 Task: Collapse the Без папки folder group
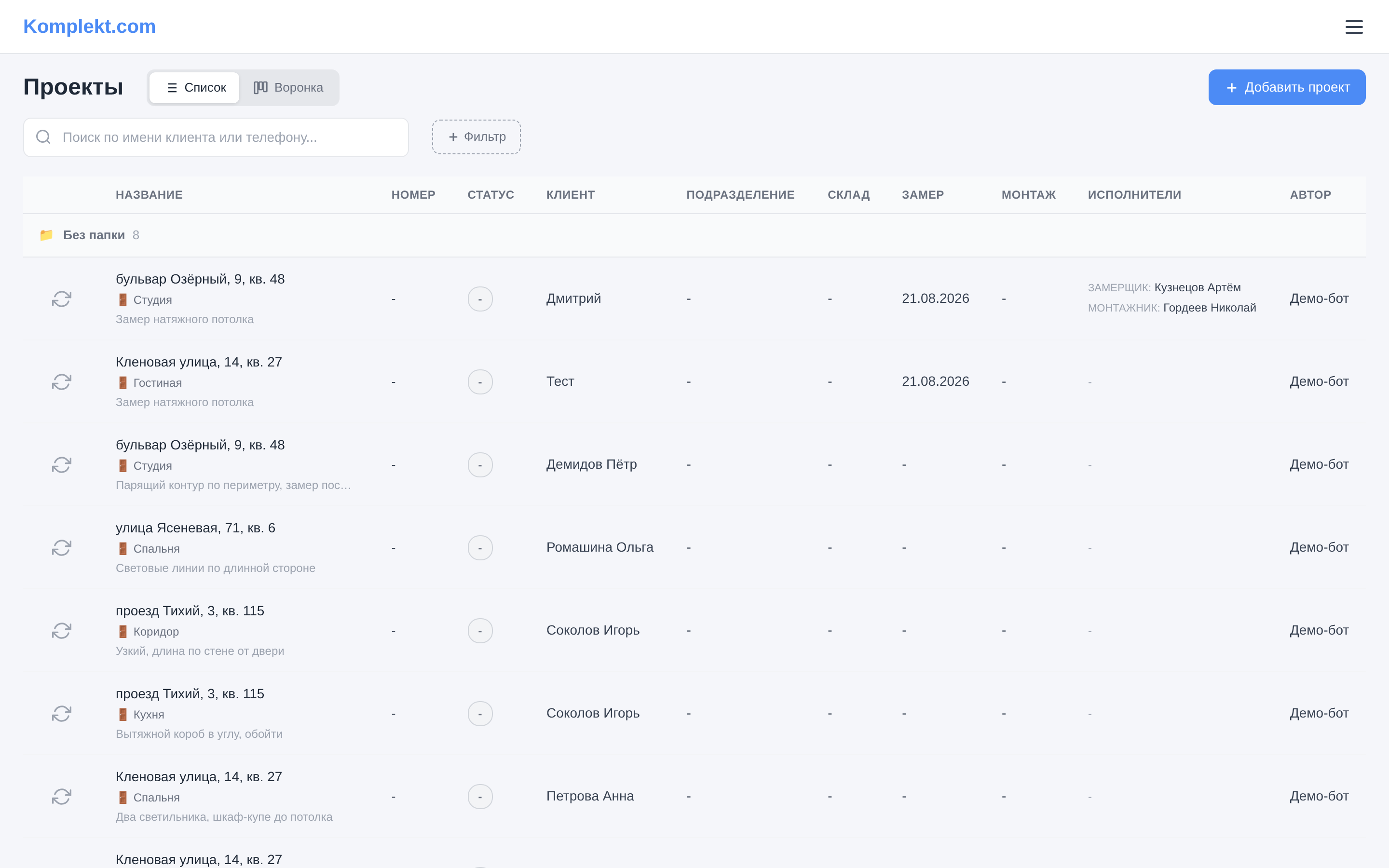click(694, 235)
